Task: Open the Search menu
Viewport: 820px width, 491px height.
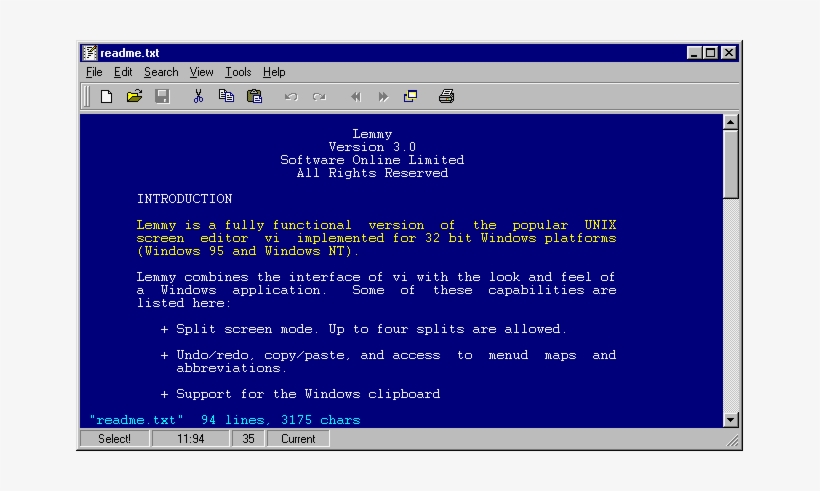Action: point(161,72)
